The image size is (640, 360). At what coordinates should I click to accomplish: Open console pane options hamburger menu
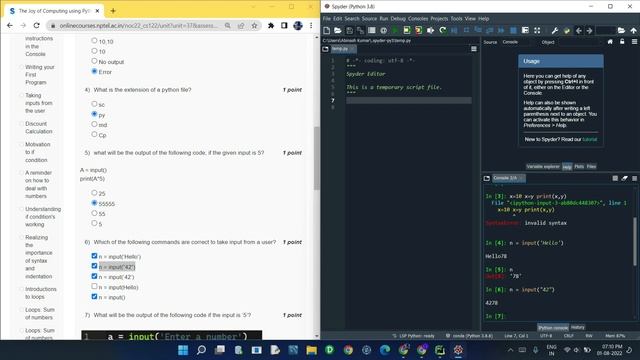coord(634,178)
